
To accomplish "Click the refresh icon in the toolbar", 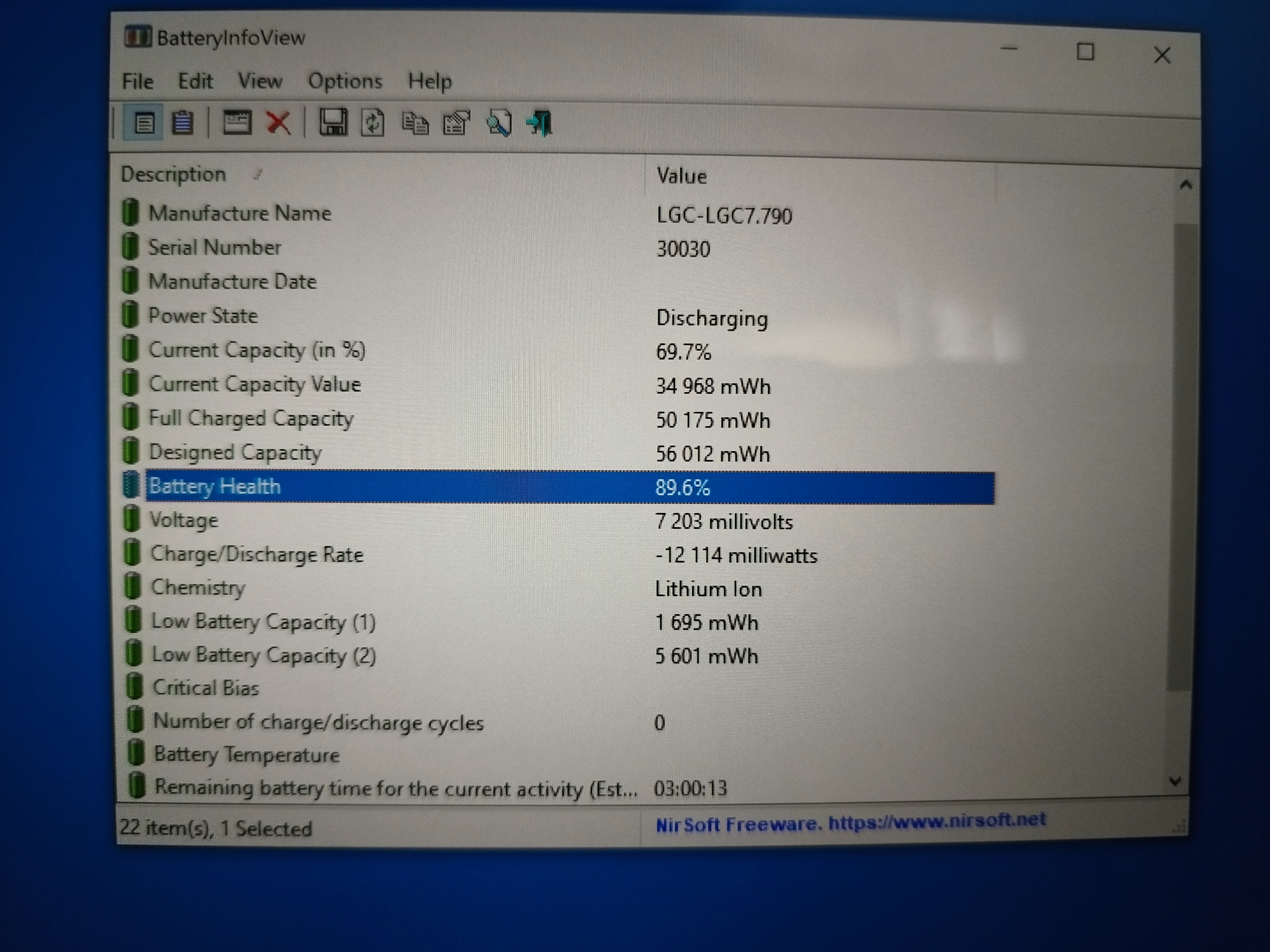I will 373,123.
